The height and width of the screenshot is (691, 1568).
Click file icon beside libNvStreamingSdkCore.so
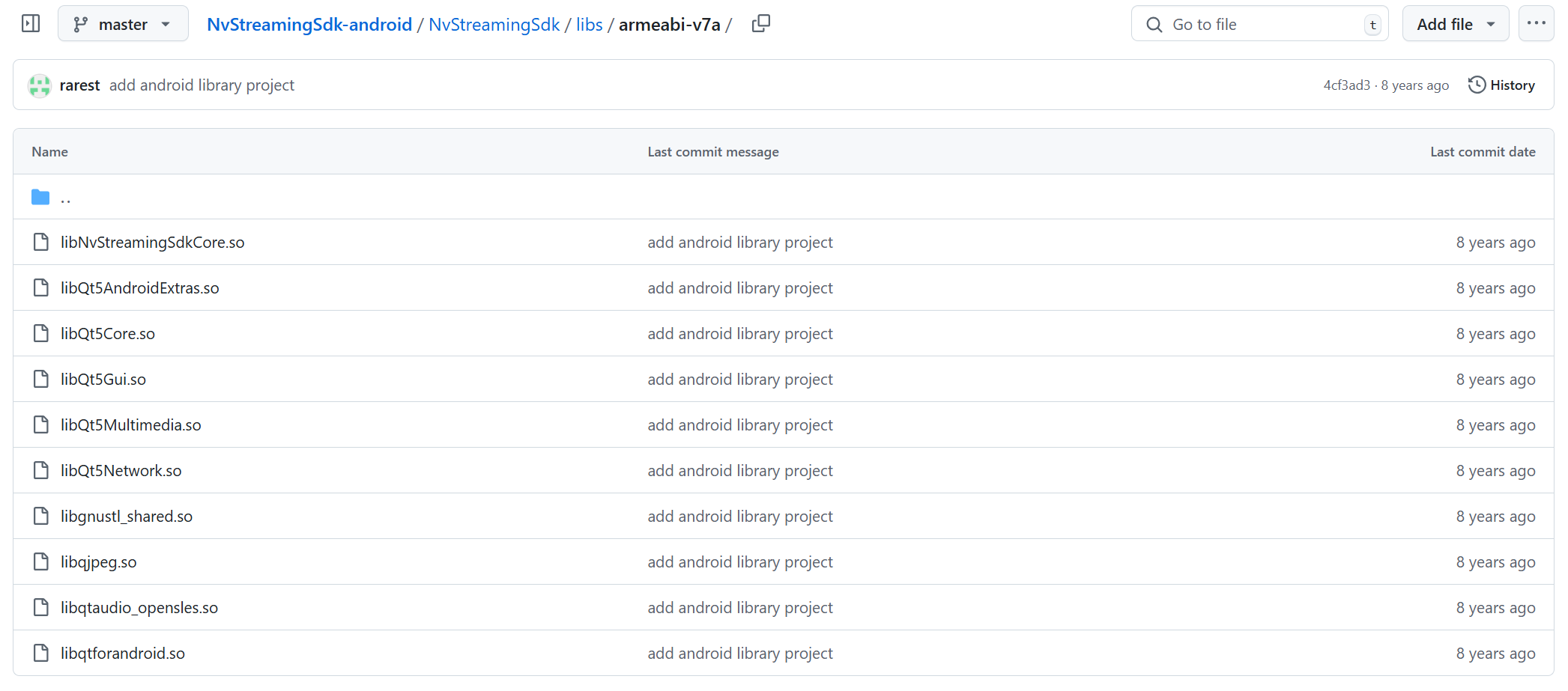coord(41,243)
